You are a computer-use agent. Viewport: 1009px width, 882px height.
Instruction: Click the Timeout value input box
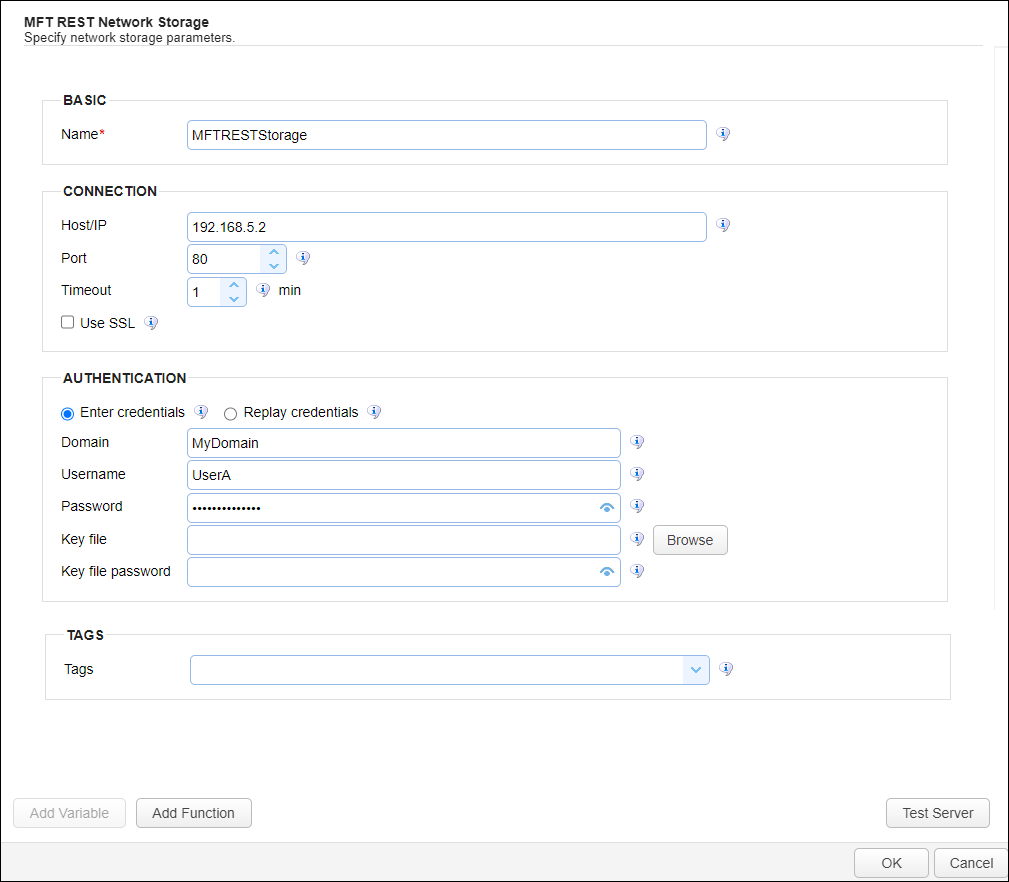click(204, 292)
